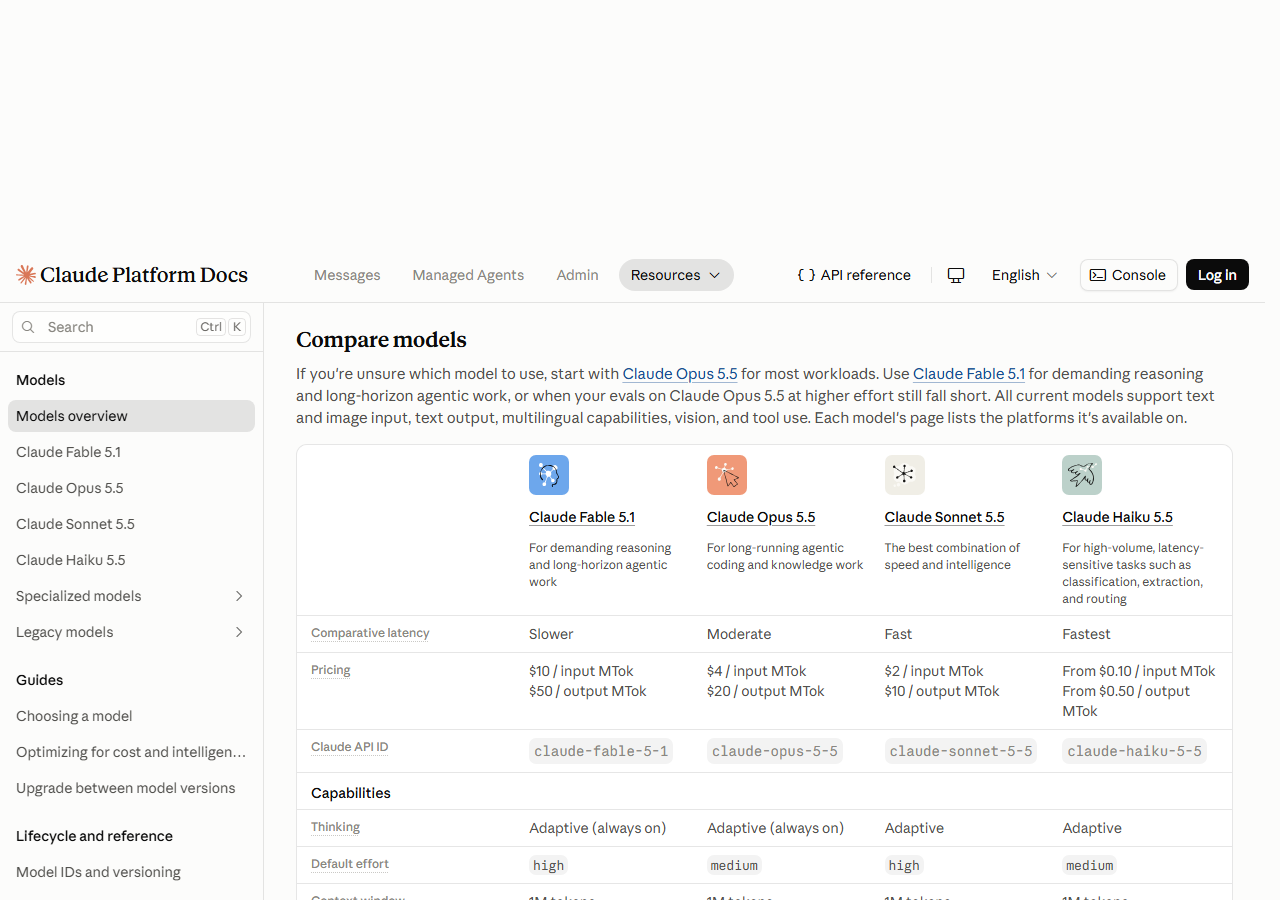Focus the Search input field
This screenshot has height=900, width=1280.
click(131, 327)
